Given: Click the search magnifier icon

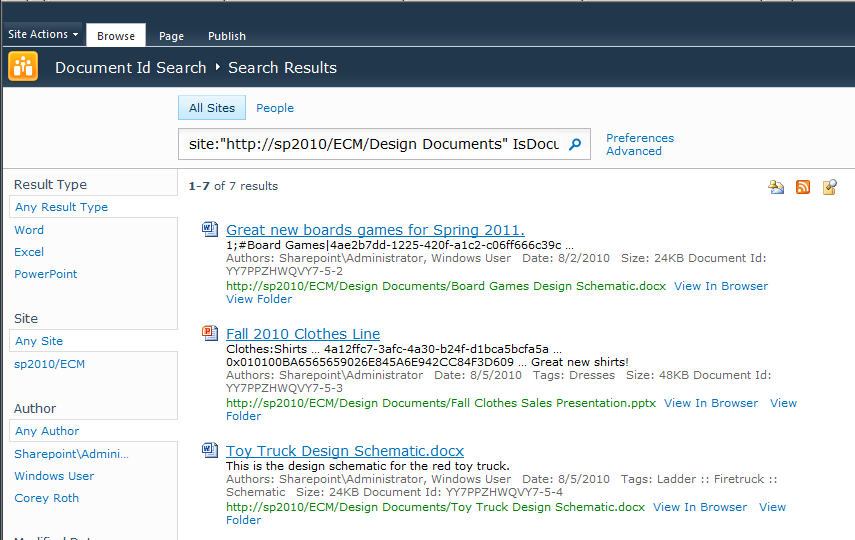Looking at the screenshot, I should [575, 144].
